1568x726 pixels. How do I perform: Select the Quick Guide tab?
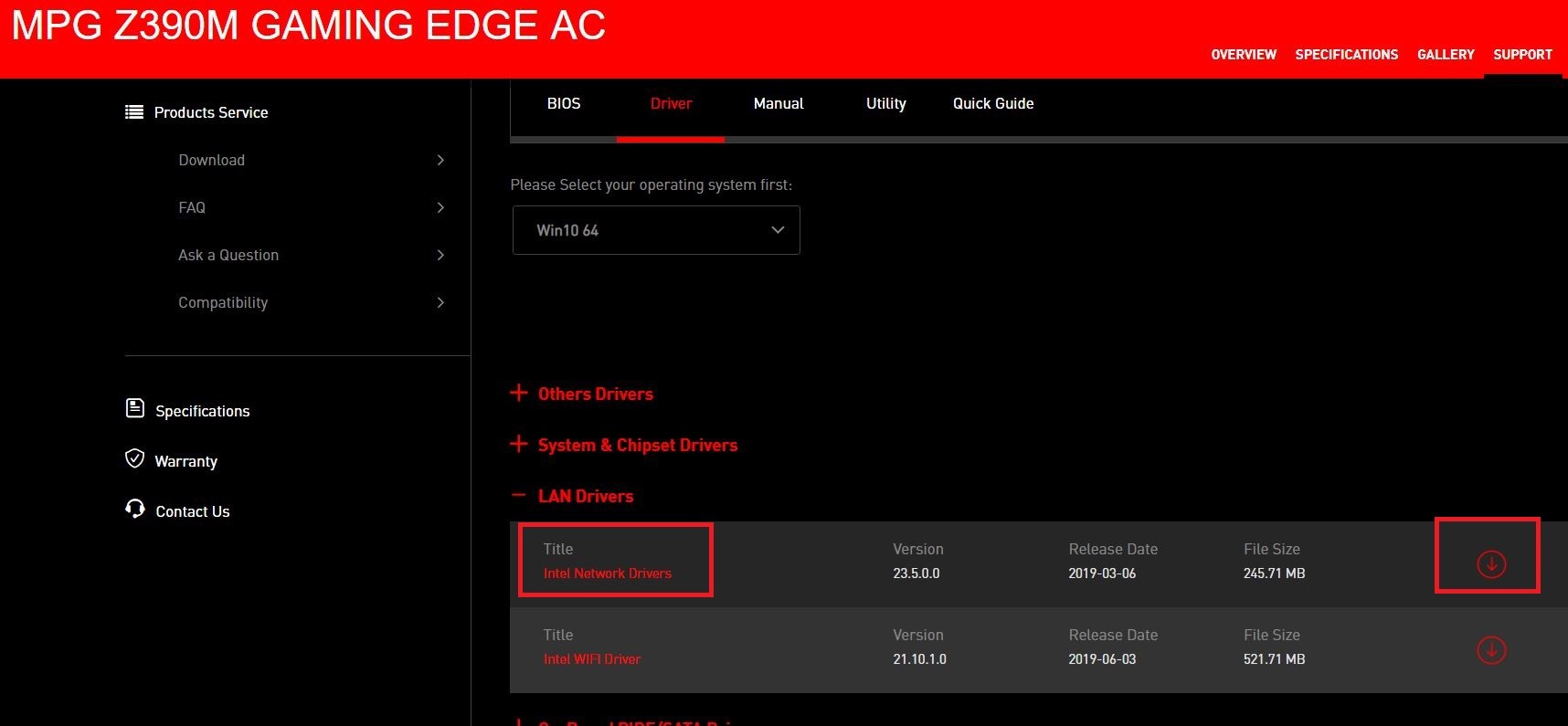tap(992, 104)
